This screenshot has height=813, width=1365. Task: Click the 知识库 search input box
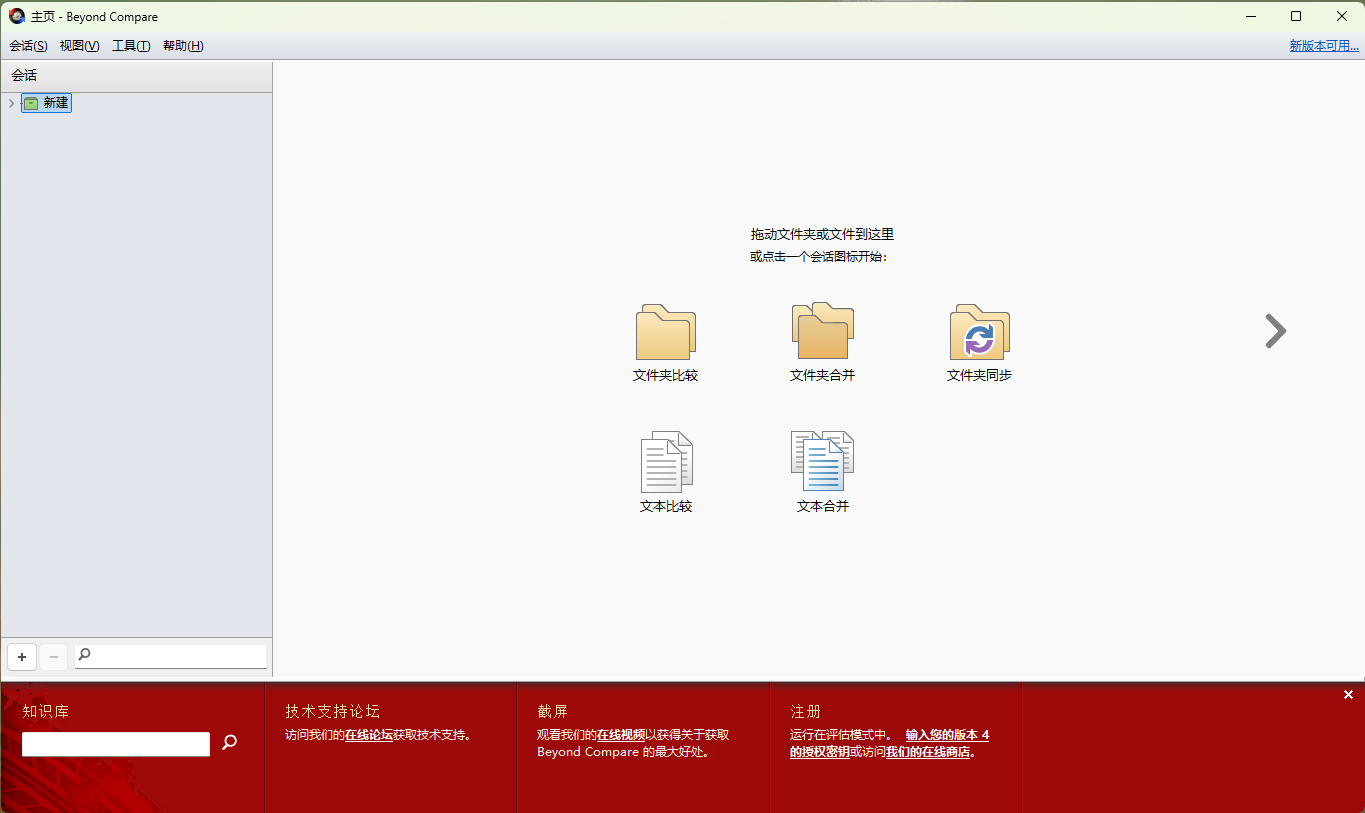[116, 744]
